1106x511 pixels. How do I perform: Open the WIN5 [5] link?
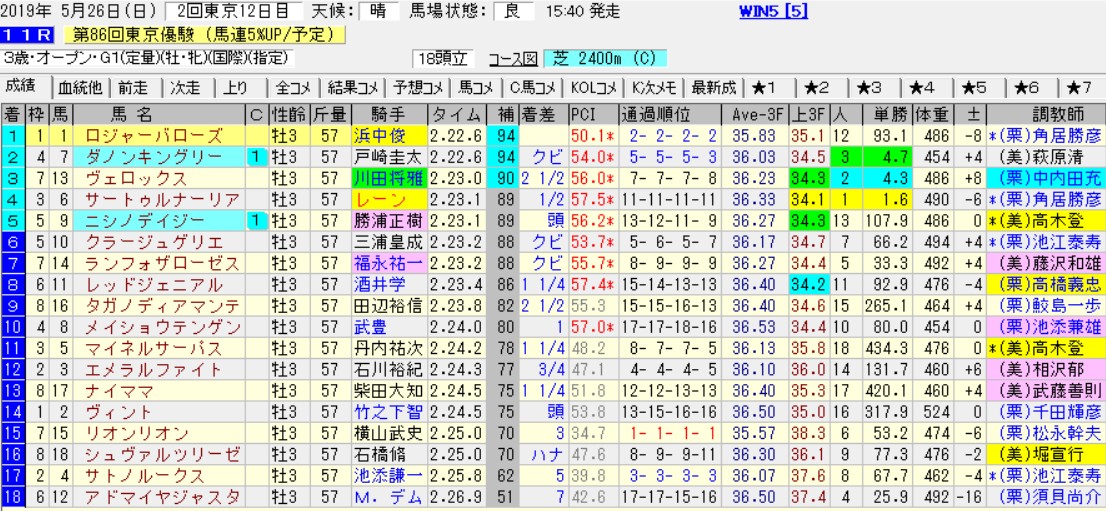pyautogui.click(x=773, y=12)
